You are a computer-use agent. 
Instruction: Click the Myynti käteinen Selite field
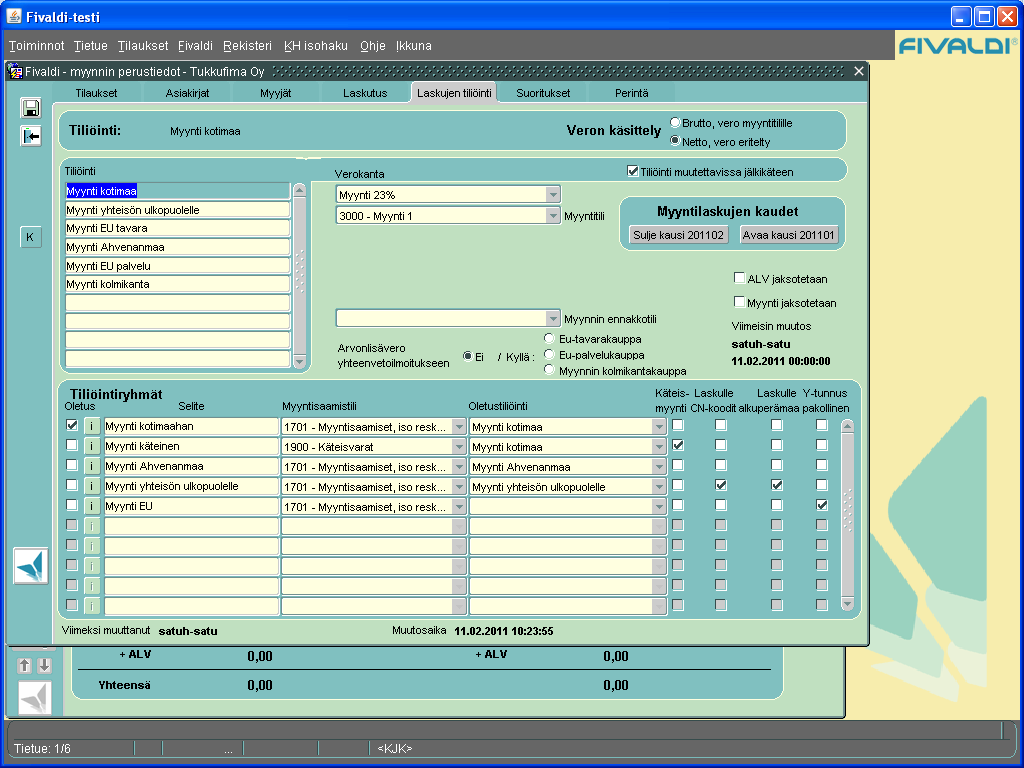click(191, 447)
